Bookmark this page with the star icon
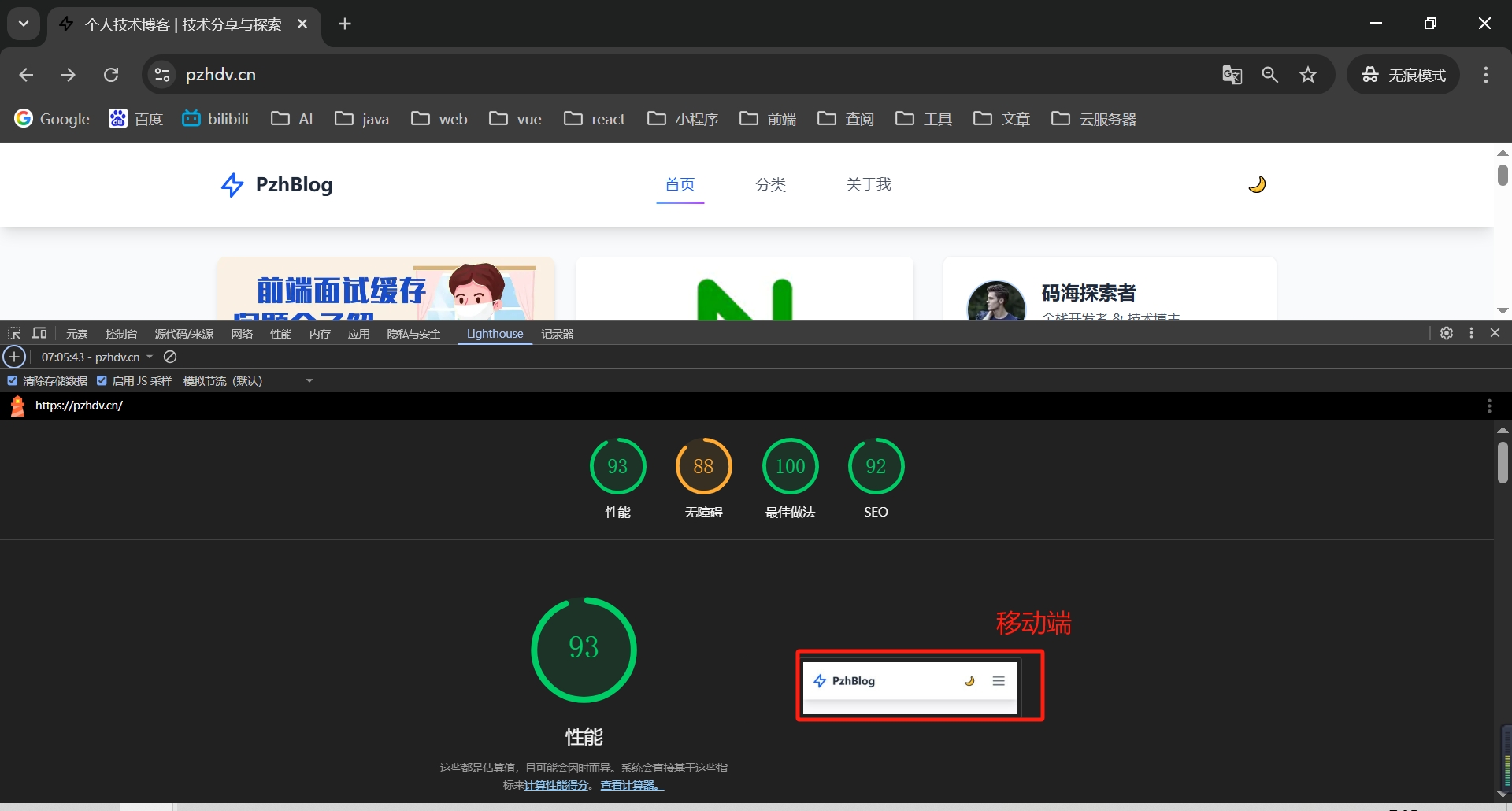 click(x=1308, y=75)
